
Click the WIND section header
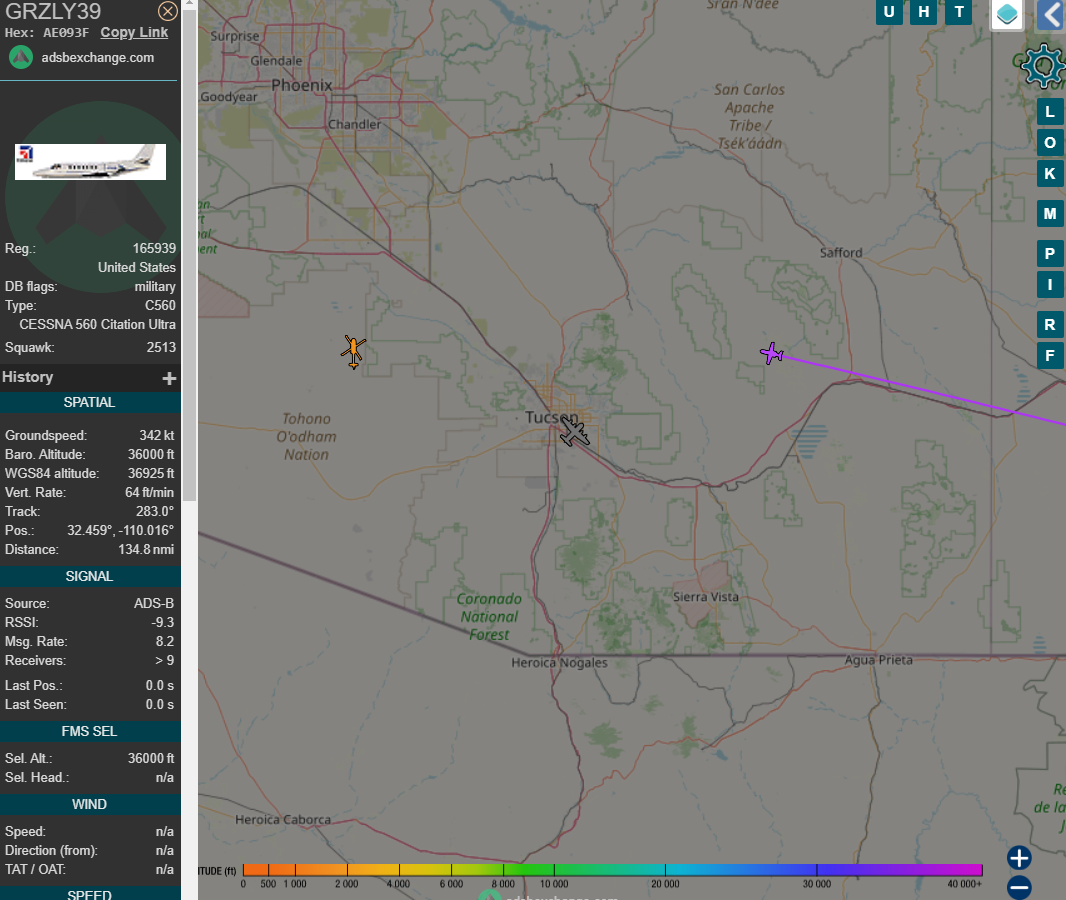(90, 805)
